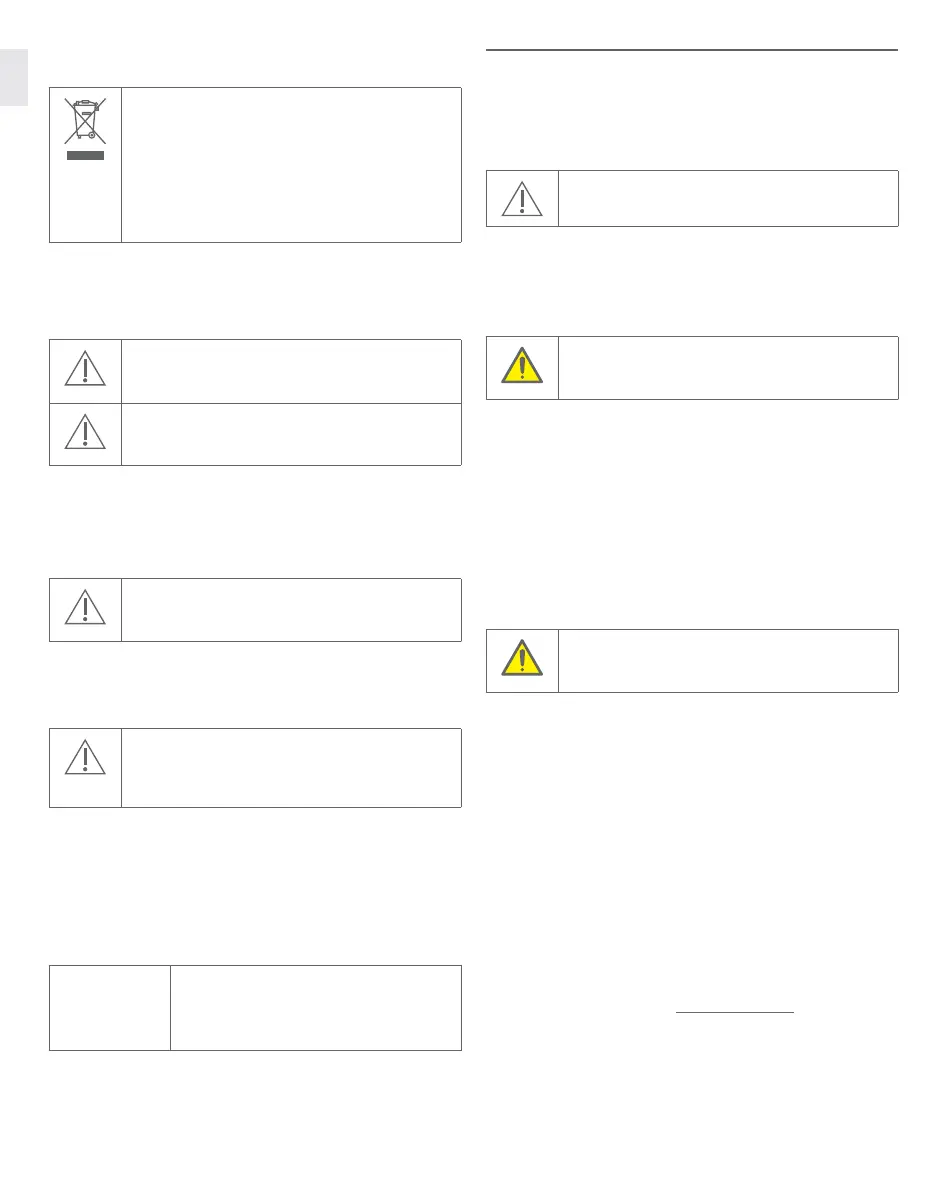Click the last yellow warning triangle

tap(522, 660)
